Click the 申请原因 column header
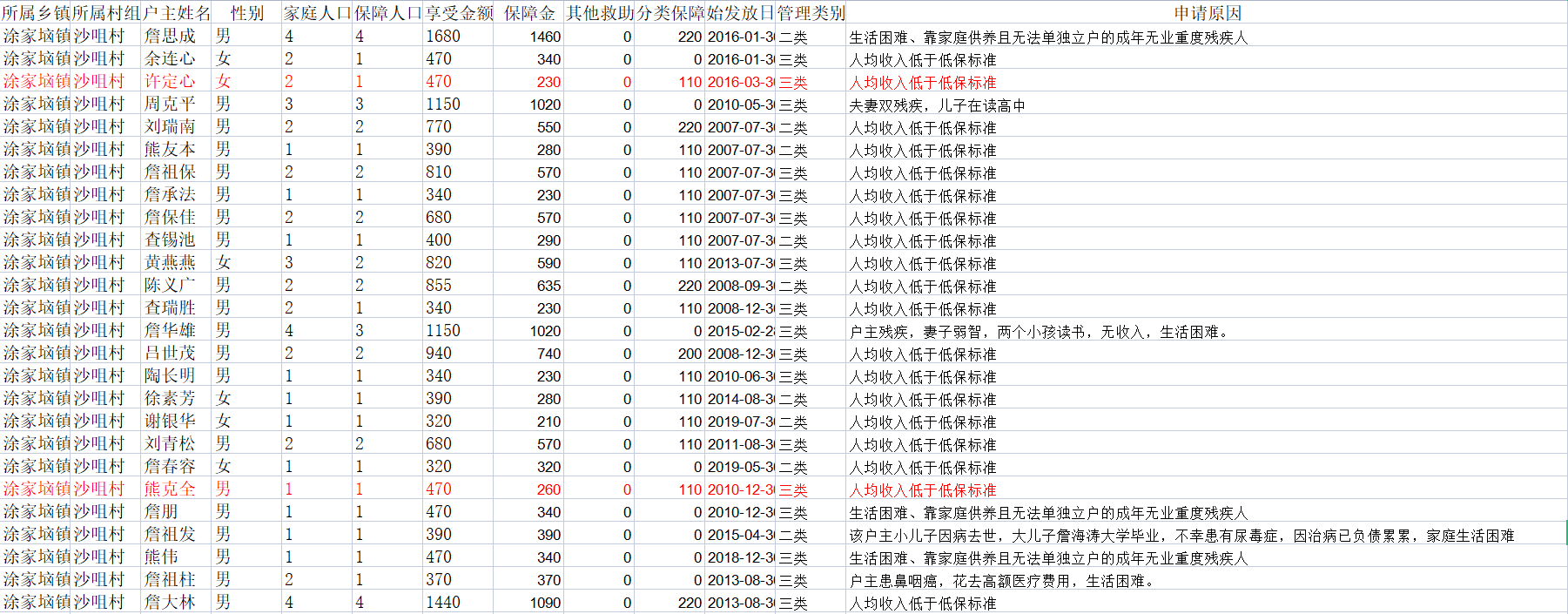The image size is (1568, 614). (x=1207, y=13)
